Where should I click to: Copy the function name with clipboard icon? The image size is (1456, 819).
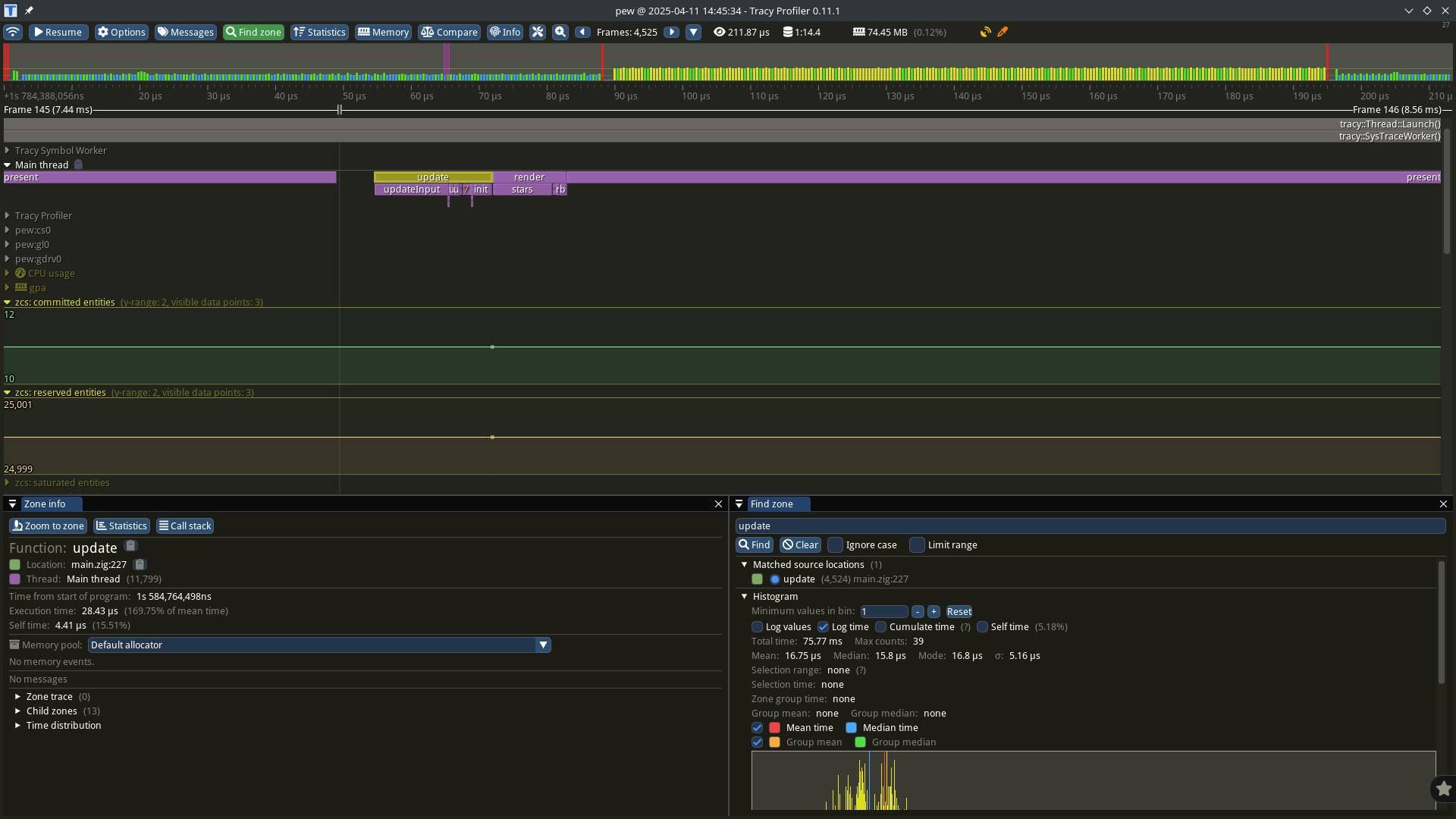(x=130, y=546)
